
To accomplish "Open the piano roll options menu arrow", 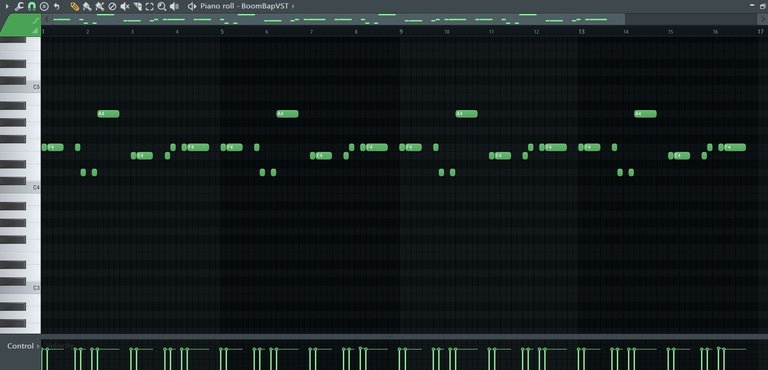I will pos(7,6).
